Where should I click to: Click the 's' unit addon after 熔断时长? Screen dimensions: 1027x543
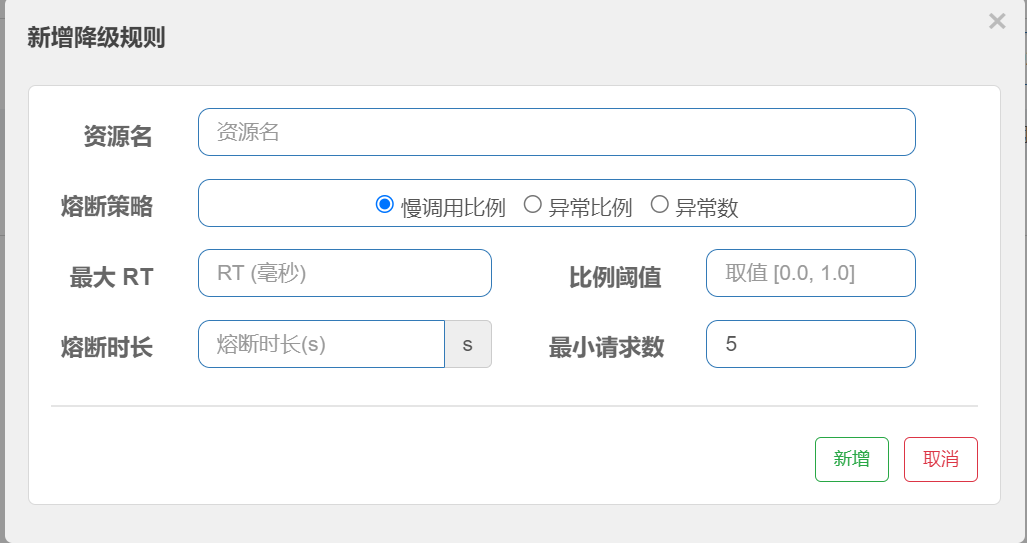coord(468,344)
